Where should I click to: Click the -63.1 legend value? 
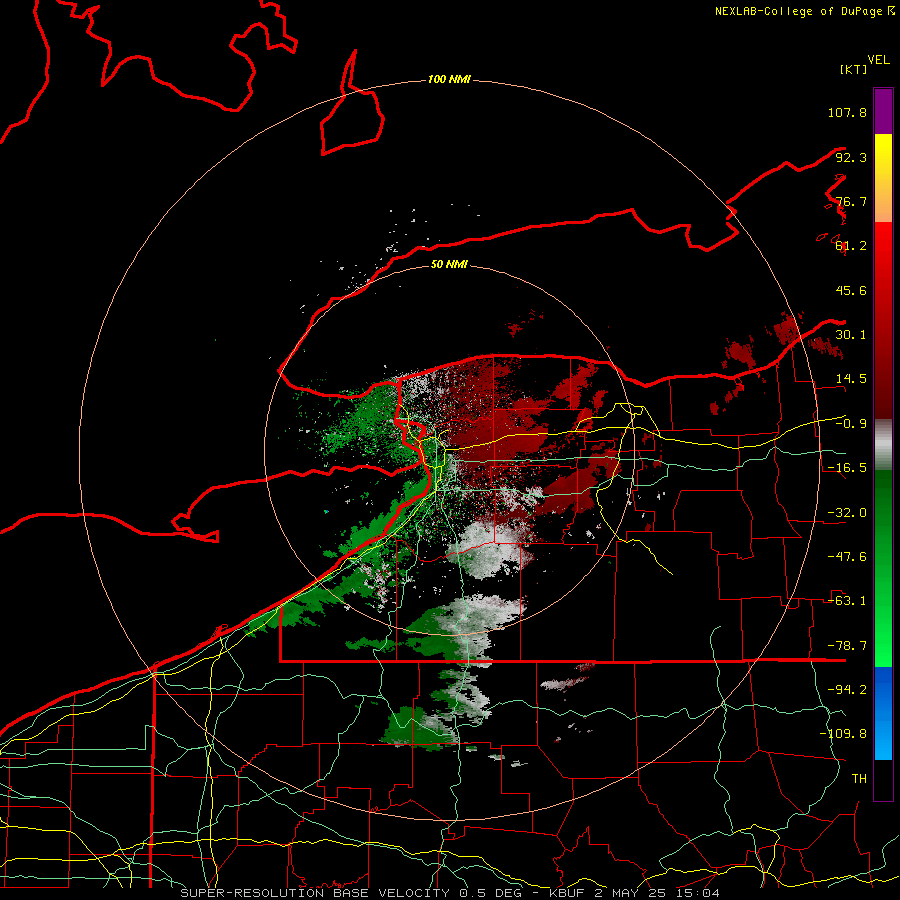(x=847, y=601)
